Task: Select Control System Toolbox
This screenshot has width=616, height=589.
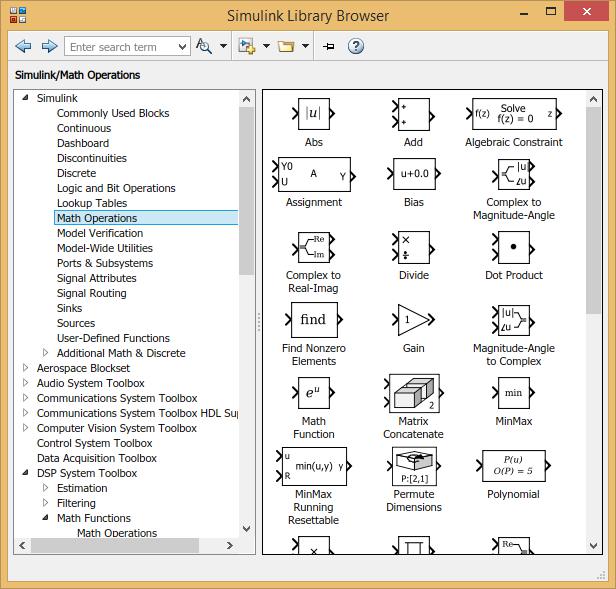Action: coord(94,443)
